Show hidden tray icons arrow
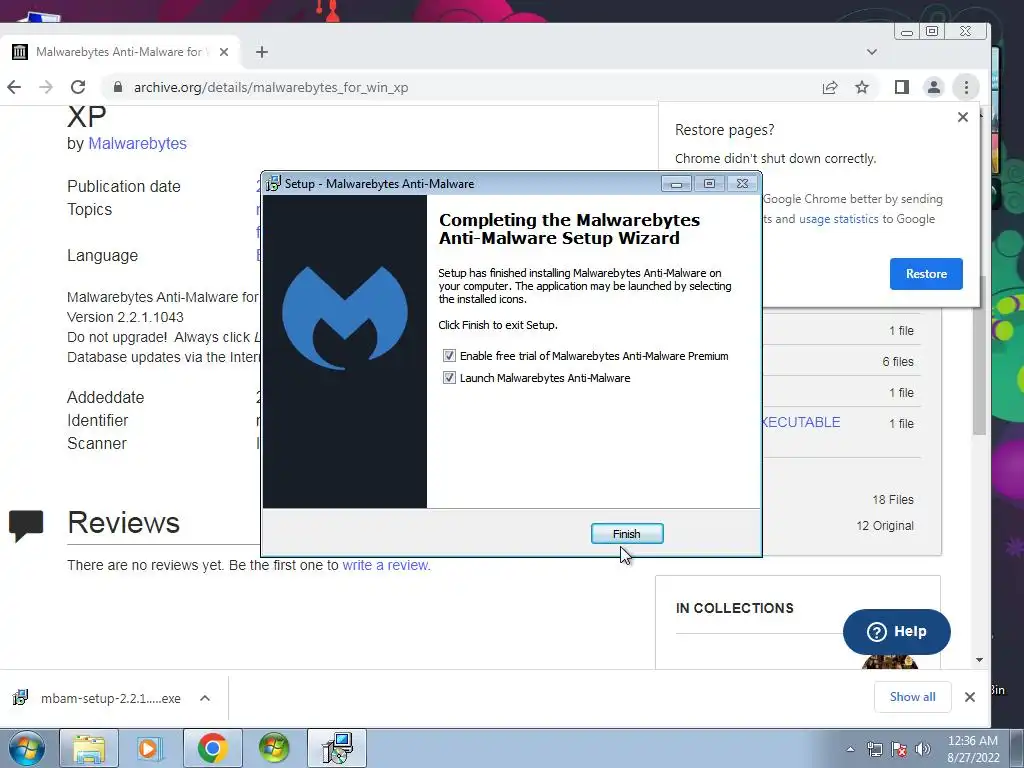 click(850, 749)
